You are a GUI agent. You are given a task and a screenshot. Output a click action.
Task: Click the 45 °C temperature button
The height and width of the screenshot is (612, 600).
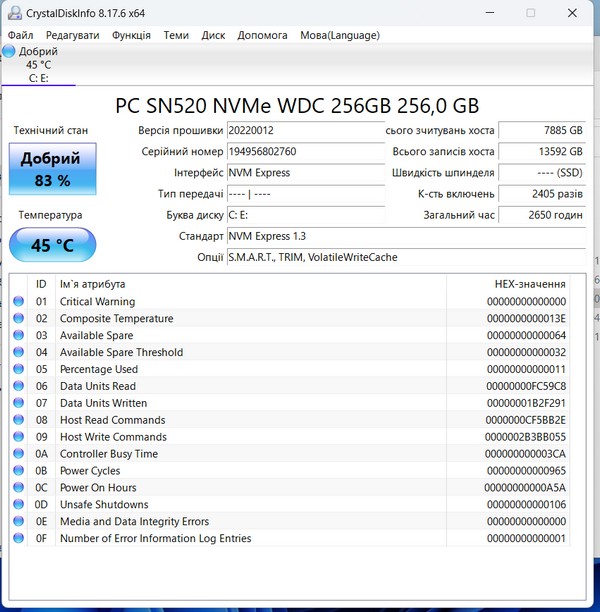click(x=52, y=245)
